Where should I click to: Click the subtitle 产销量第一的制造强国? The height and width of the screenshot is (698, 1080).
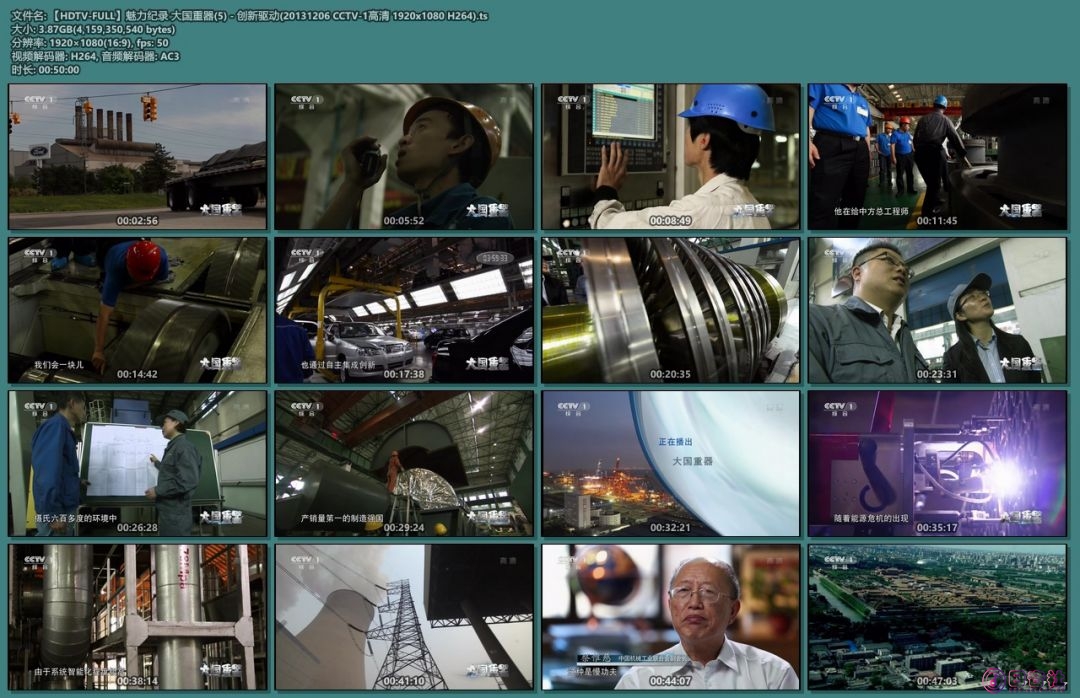tap(342, 518)
